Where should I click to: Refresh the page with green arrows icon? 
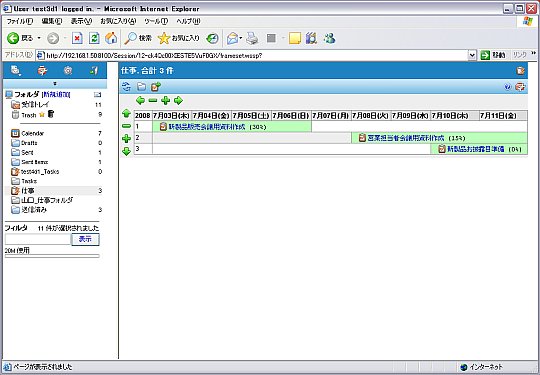point(94,38)
